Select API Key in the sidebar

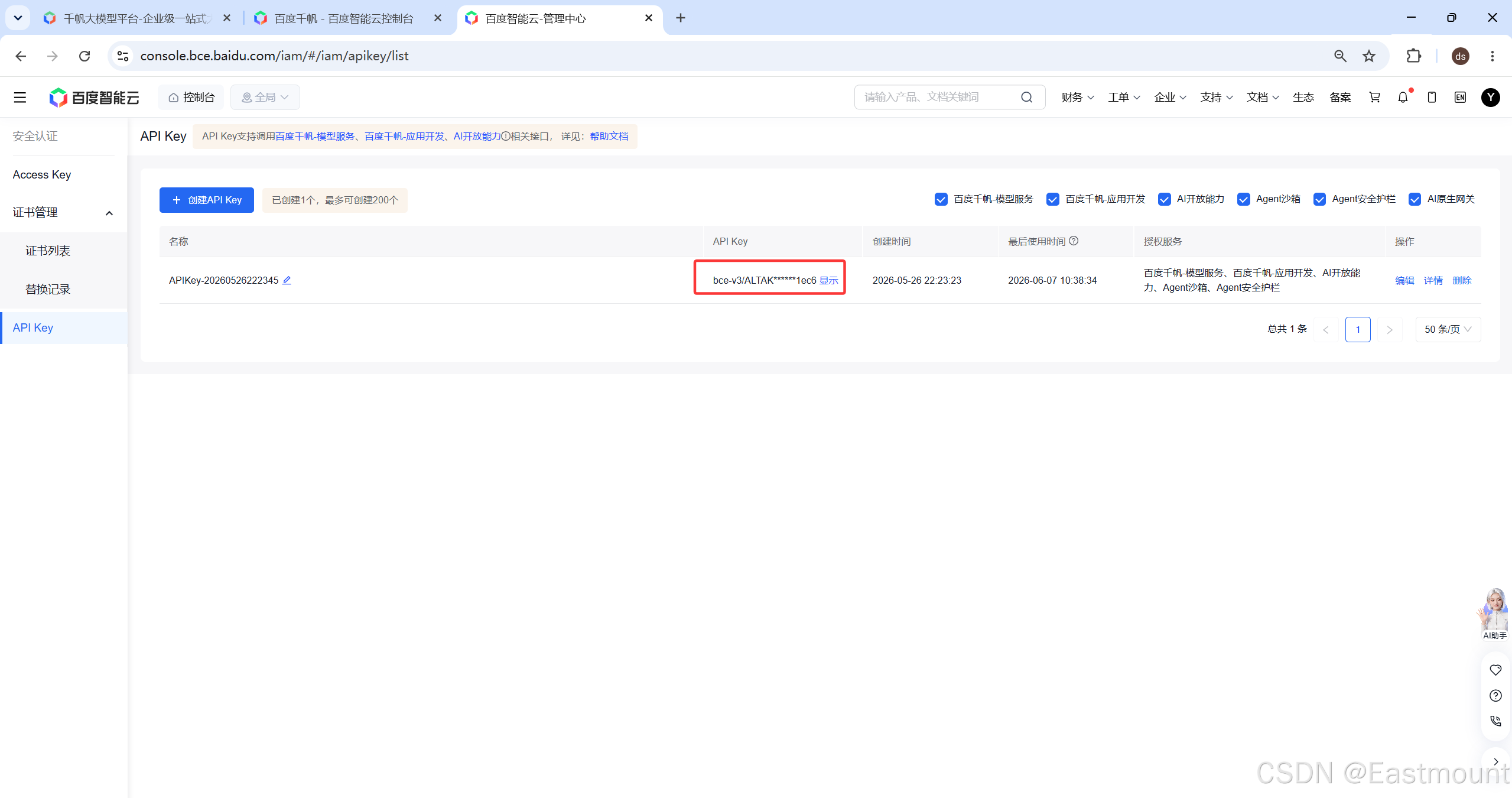63,328
